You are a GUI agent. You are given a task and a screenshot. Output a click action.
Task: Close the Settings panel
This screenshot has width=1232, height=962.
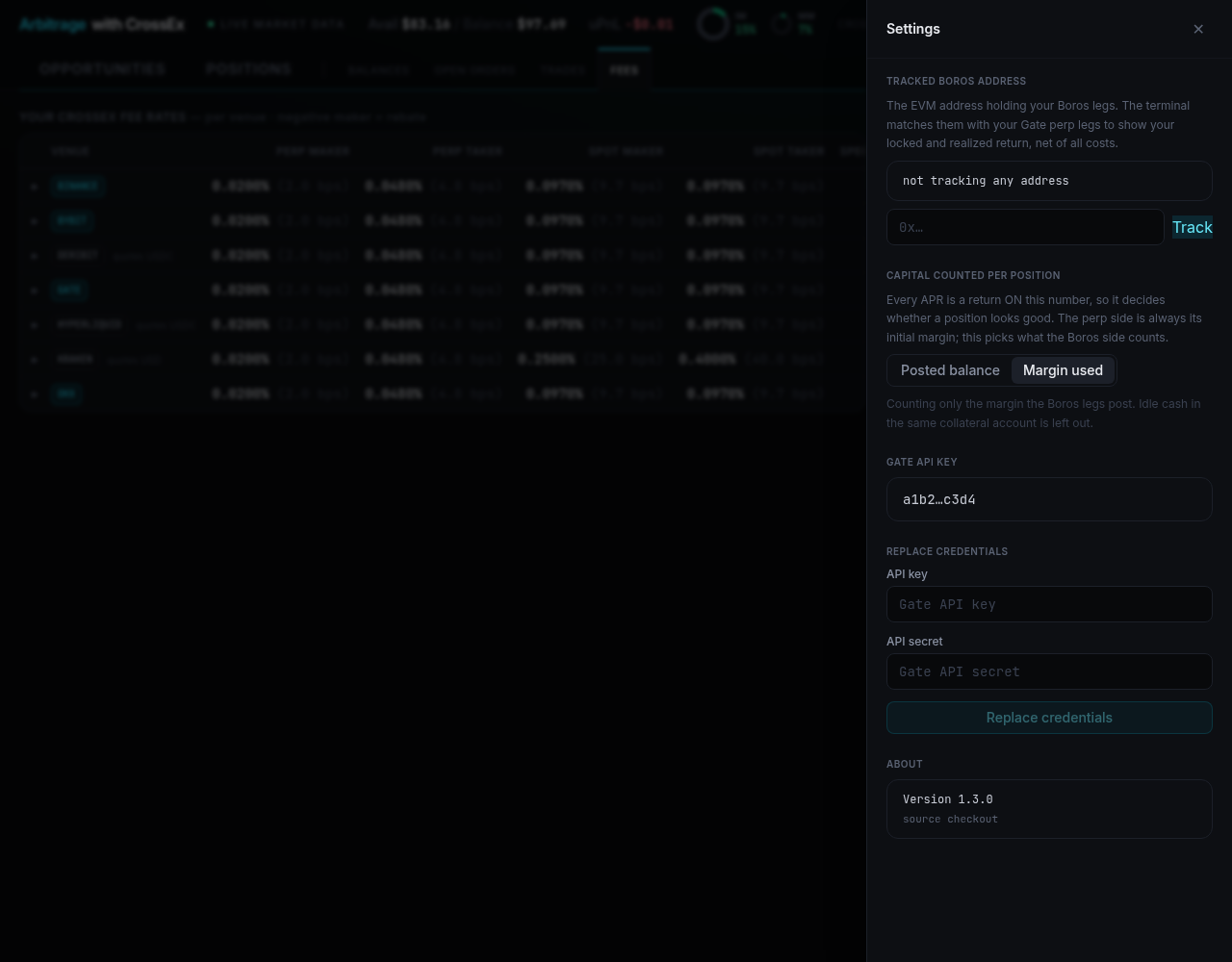tap(1198, 29)
